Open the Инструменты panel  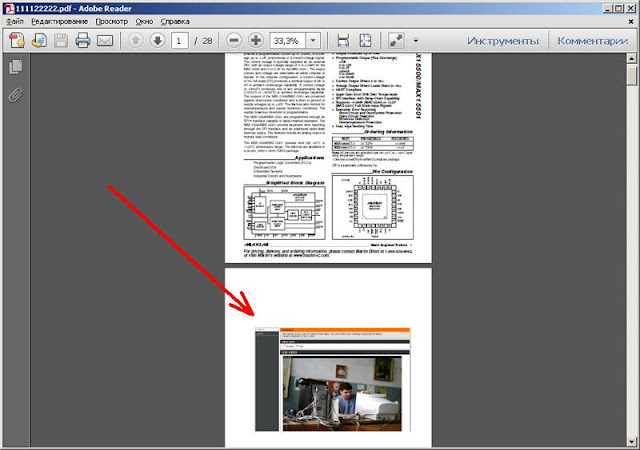click(x=503, y=41)
